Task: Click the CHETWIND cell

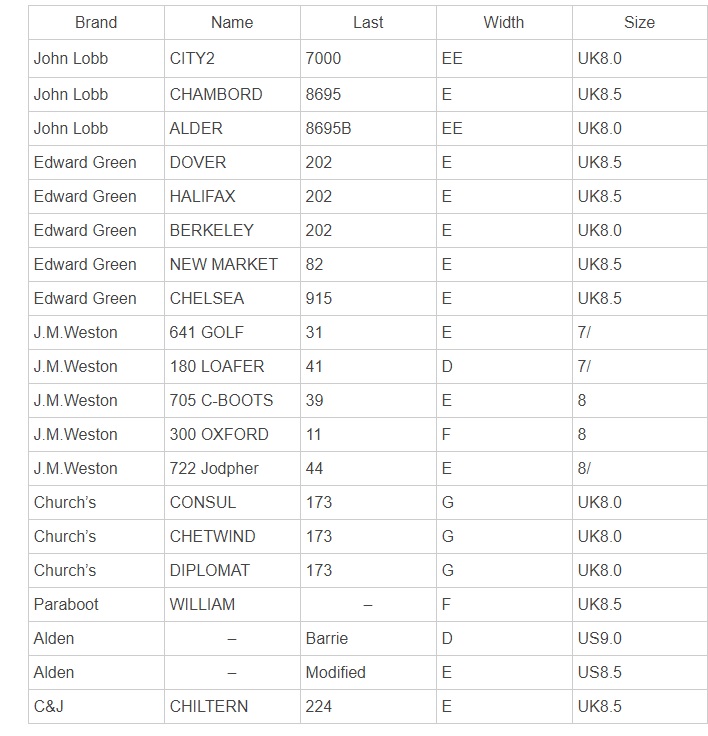Action: coord(212,536)
